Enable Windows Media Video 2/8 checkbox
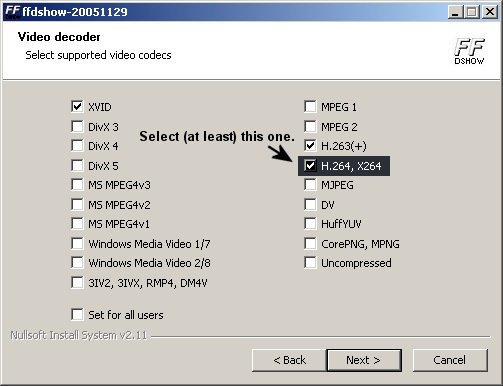This screenshot has width=503, height=386. [x=77, y=263]
